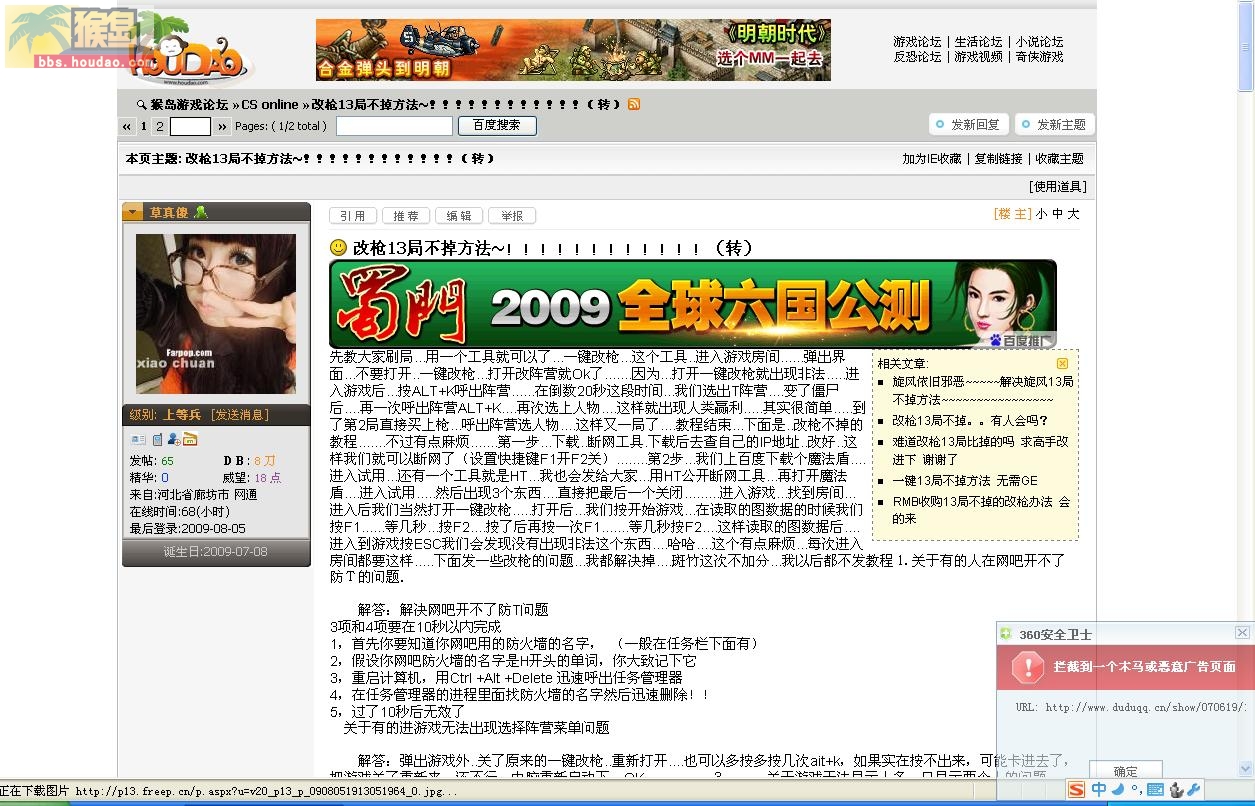1255x806 pixels.
Task: Click the 合金弹头到明朝 banner ad
Action: click(573, 50)
